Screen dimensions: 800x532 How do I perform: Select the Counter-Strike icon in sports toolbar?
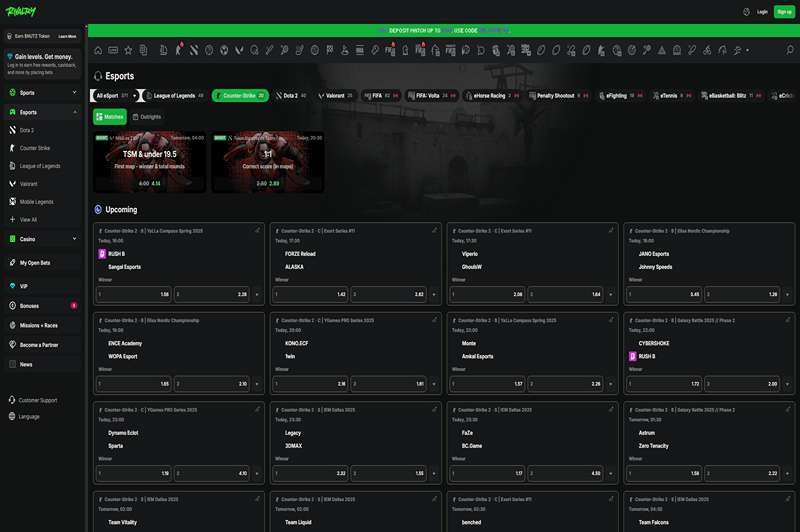(x=179, y=50)
